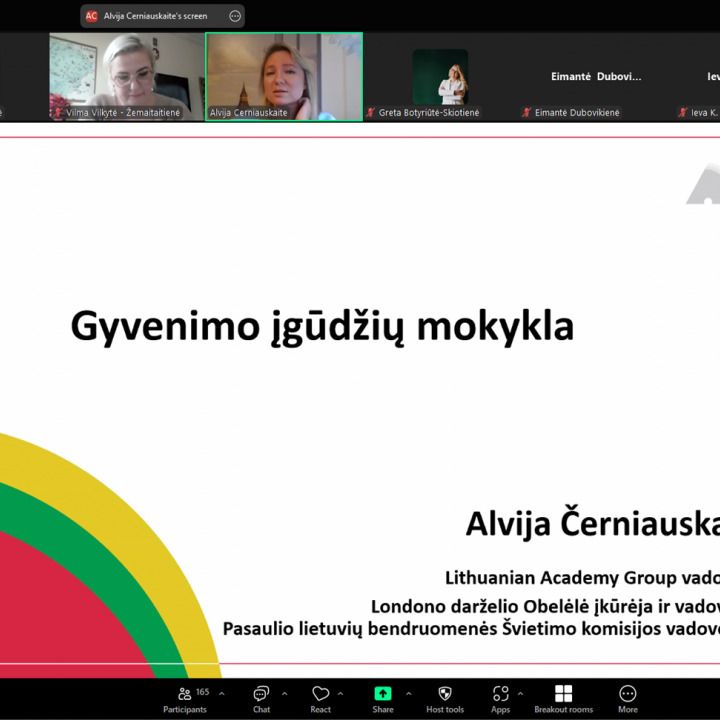Open Breakout rooms
720x720 pixels.
point(563,699)
